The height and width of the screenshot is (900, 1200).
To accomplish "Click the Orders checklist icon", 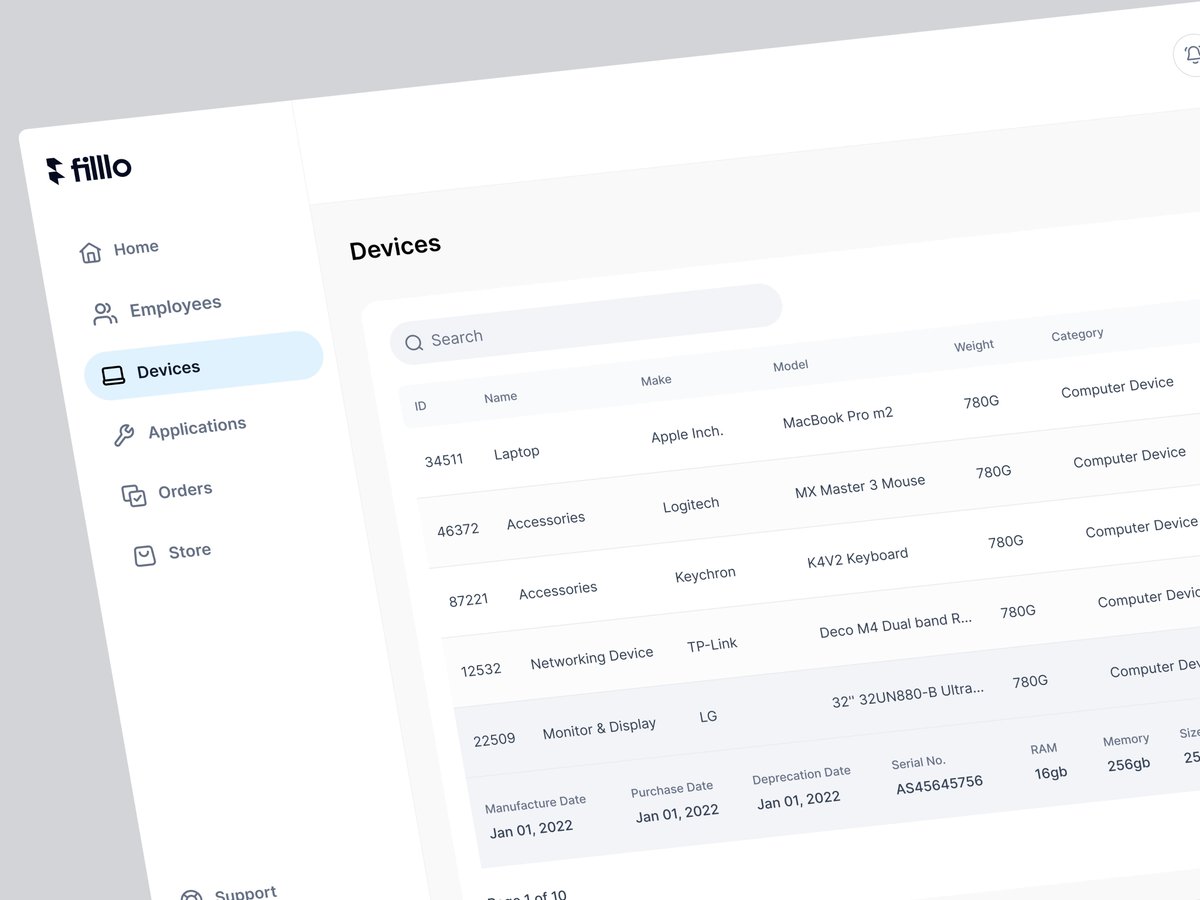I will (134, 495).
